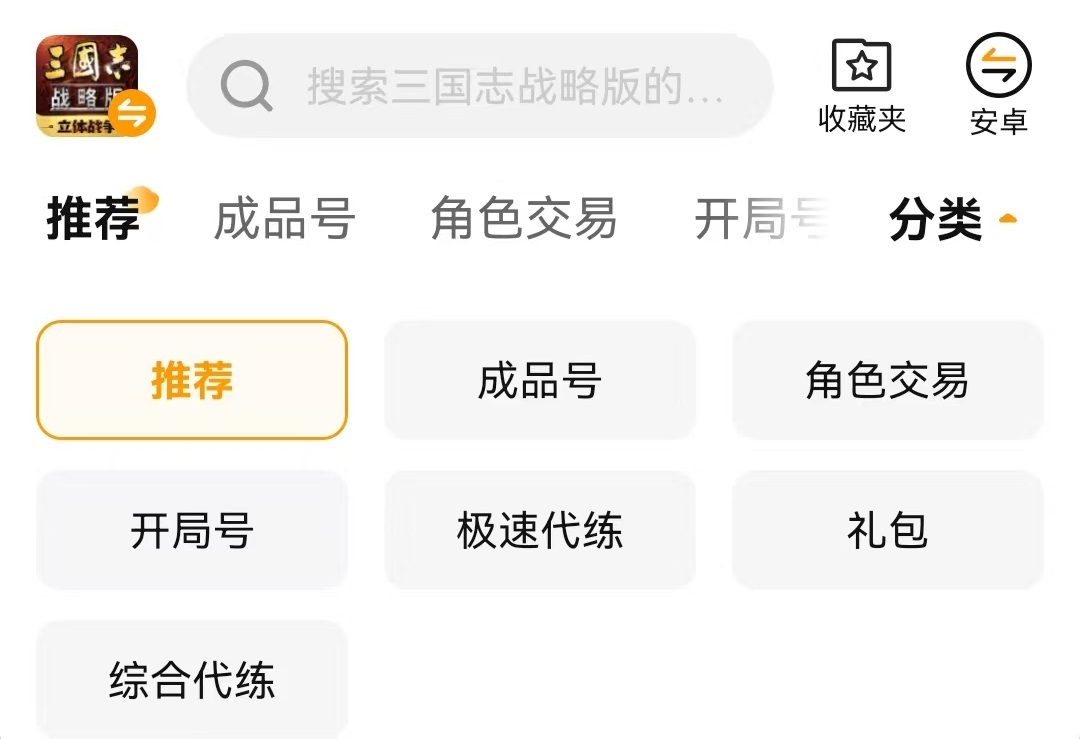Open the 收藏夹 star folder icon
The height and width of the screenshot is (739, 1080).
tap(861, 65)
